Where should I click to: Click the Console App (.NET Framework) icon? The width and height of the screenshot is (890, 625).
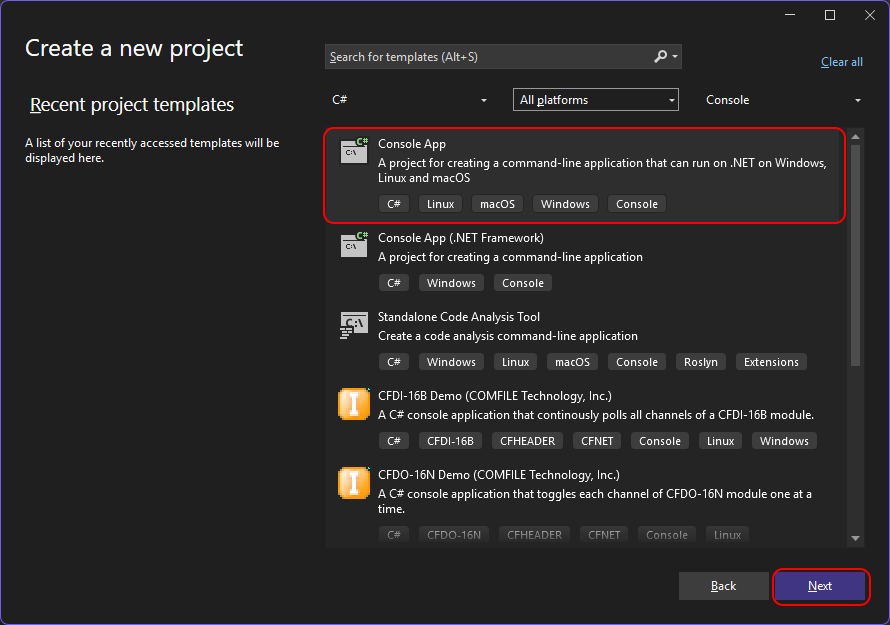354,244
